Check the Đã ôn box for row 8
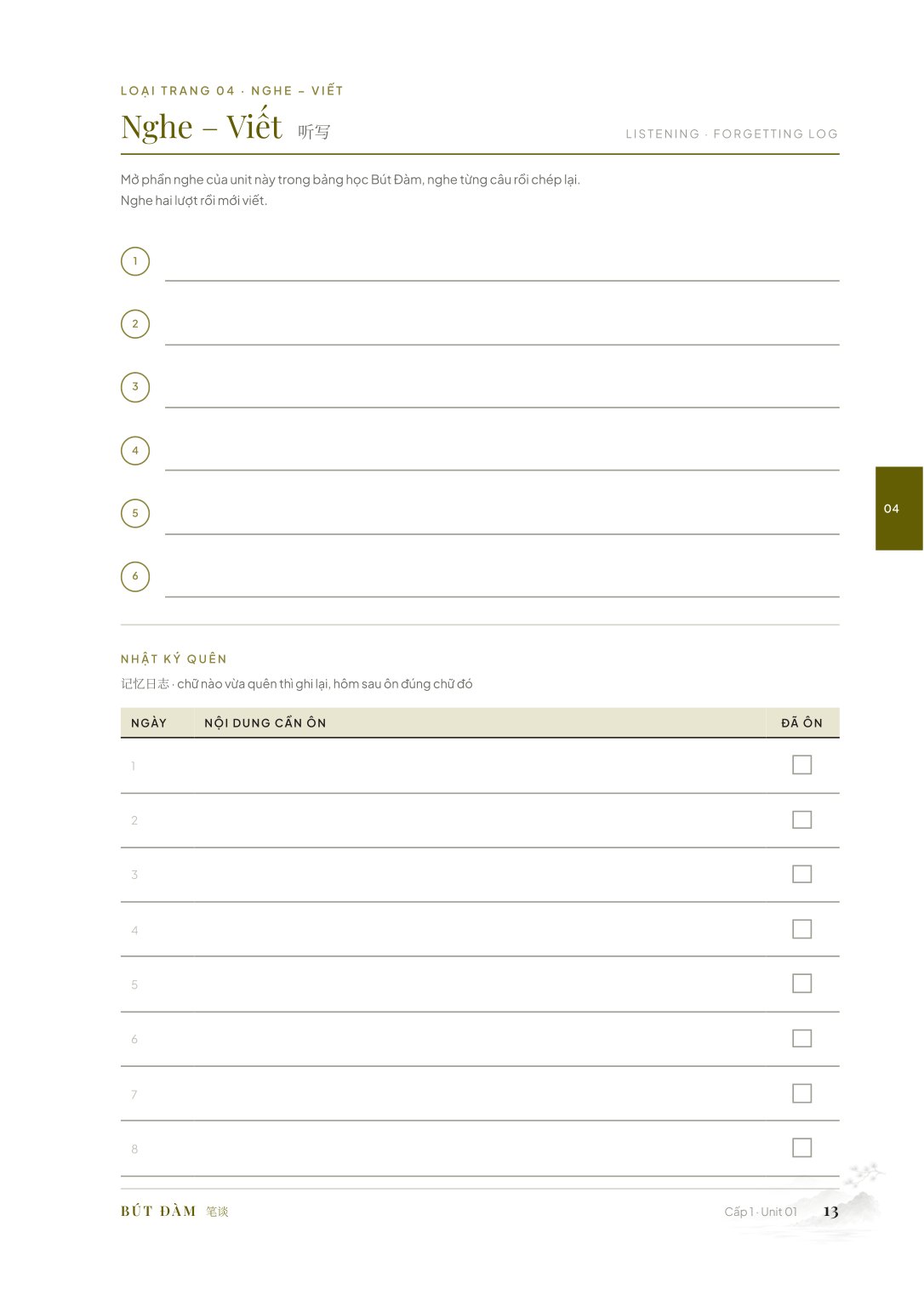This screenshot has height=1295, width=924. click(801, 1148)
